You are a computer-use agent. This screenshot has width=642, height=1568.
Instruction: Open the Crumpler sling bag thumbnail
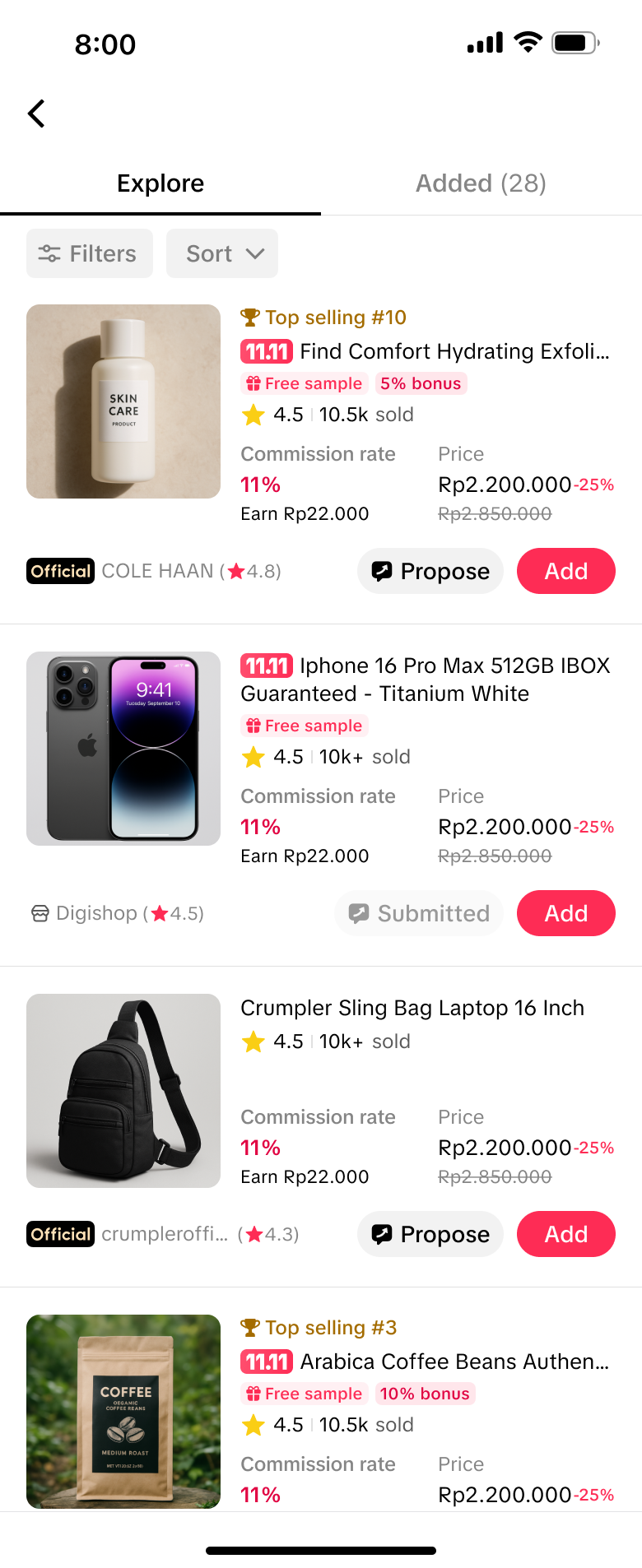pyautogui.click(x=123, y=1091)
